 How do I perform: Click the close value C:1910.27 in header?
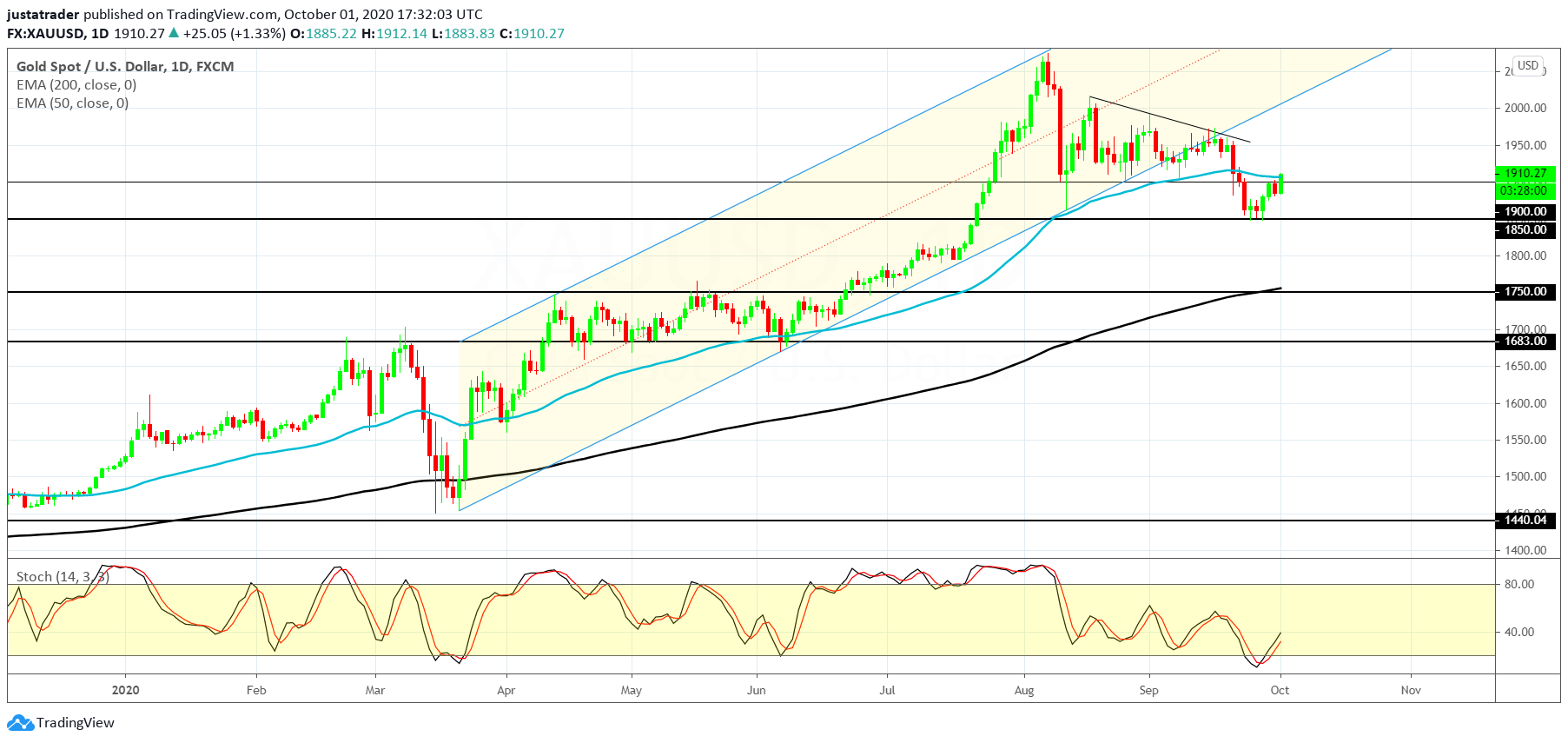pyautogui.click(x=532, y=34)
